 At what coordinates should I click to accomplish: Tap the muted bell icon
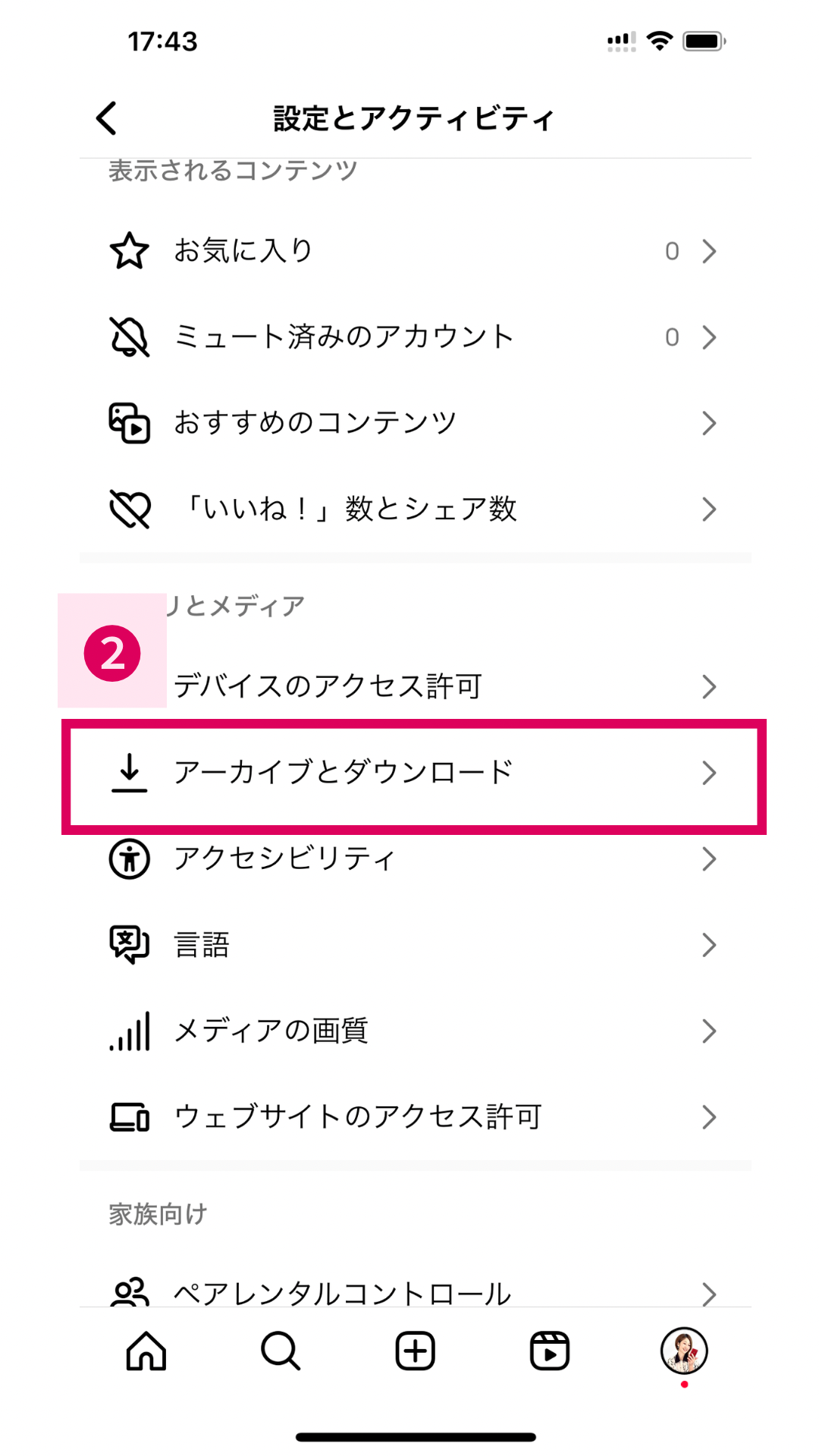[130, 337]
